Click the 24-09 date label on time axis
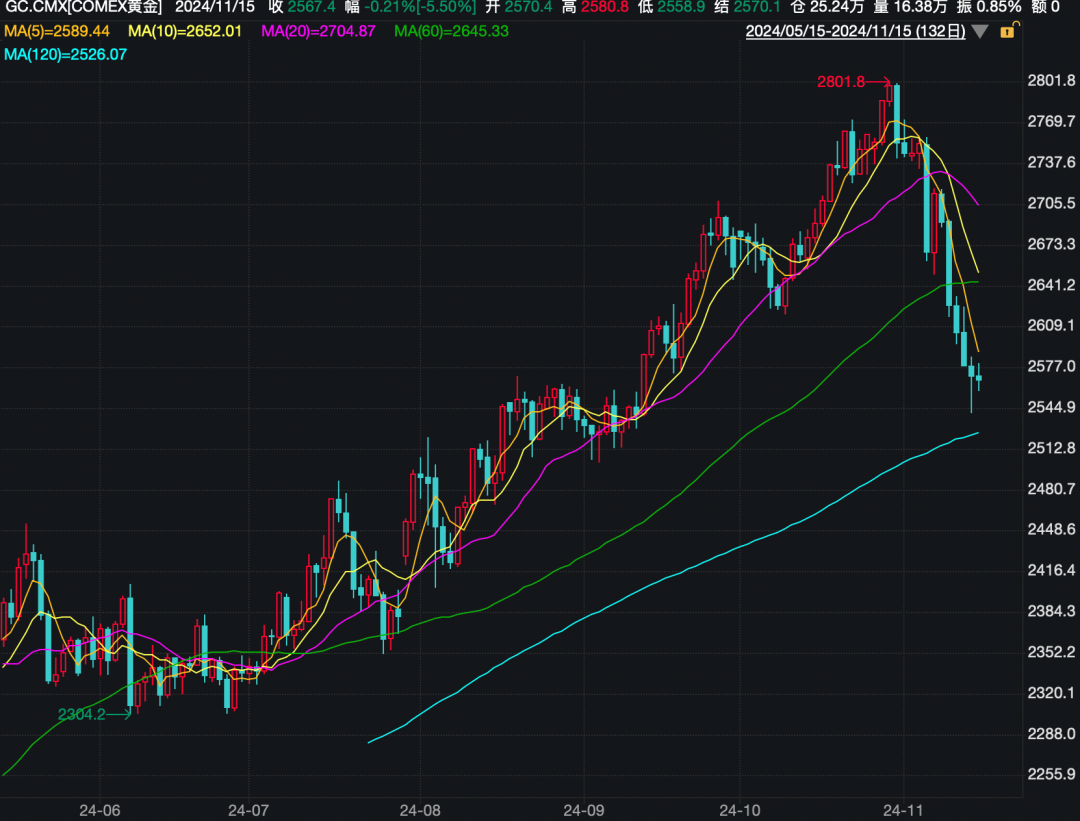The width and height of the screenshot is (1080, 821). coord(582,806)
